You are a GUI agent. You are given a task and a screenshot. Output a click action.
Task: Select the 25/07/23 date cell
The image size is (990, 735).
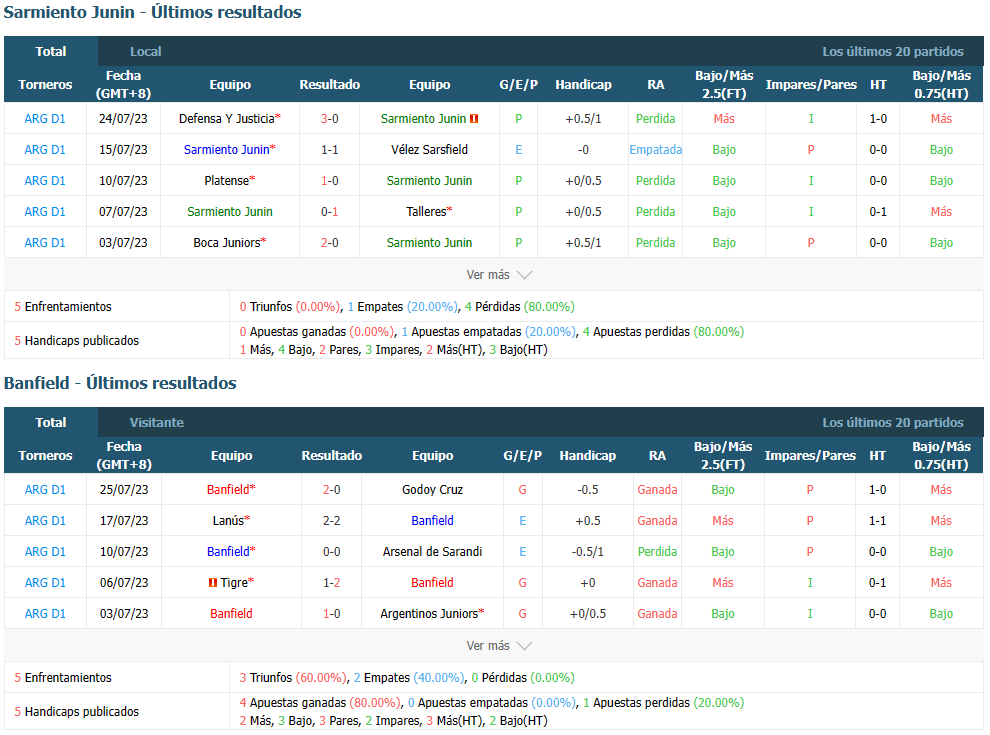pyautogui.click(x=124, y=489)
